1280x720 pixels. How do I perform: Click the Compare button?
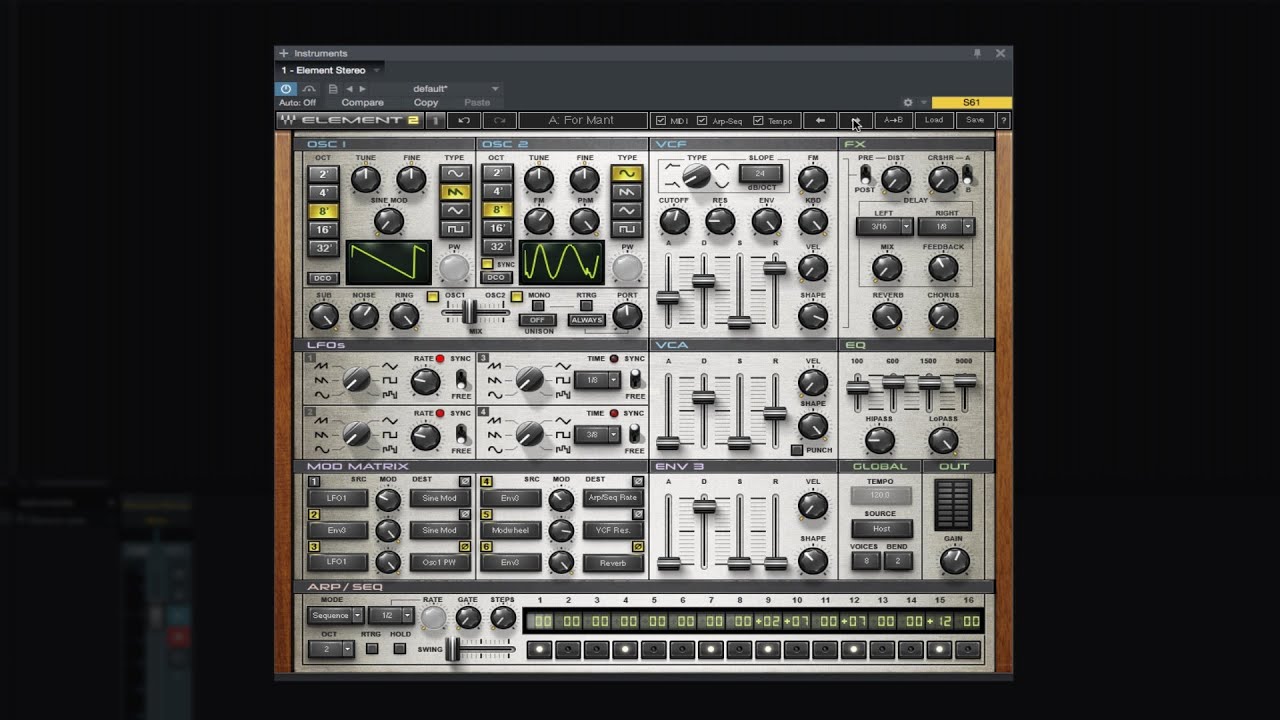[362, 102]
